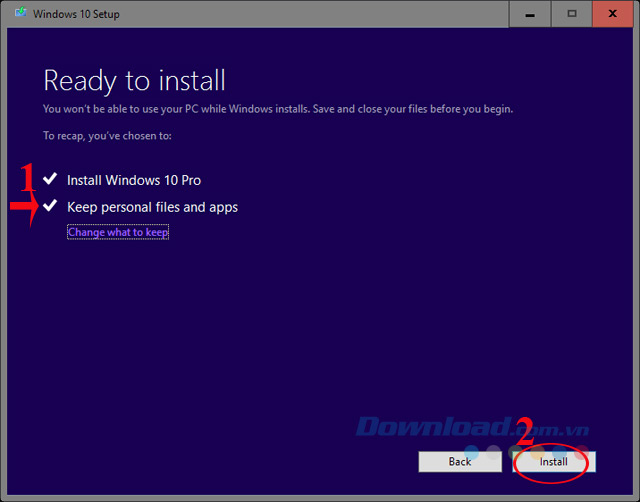The height and width of the screenshot is (502, 640).
Task: Click the 'Windows 10 Setup' window title
Action: tap(76, 14)
